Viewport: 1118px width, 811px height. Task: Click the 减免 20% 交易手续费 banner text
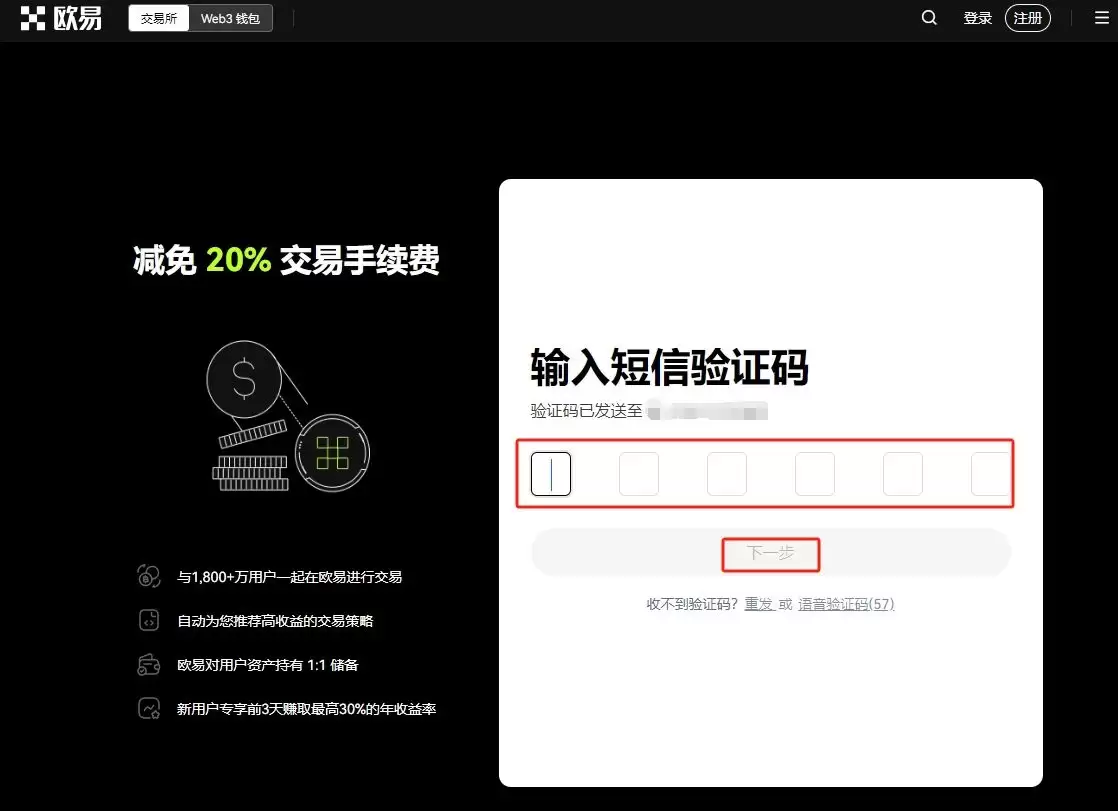coord(283,260)
